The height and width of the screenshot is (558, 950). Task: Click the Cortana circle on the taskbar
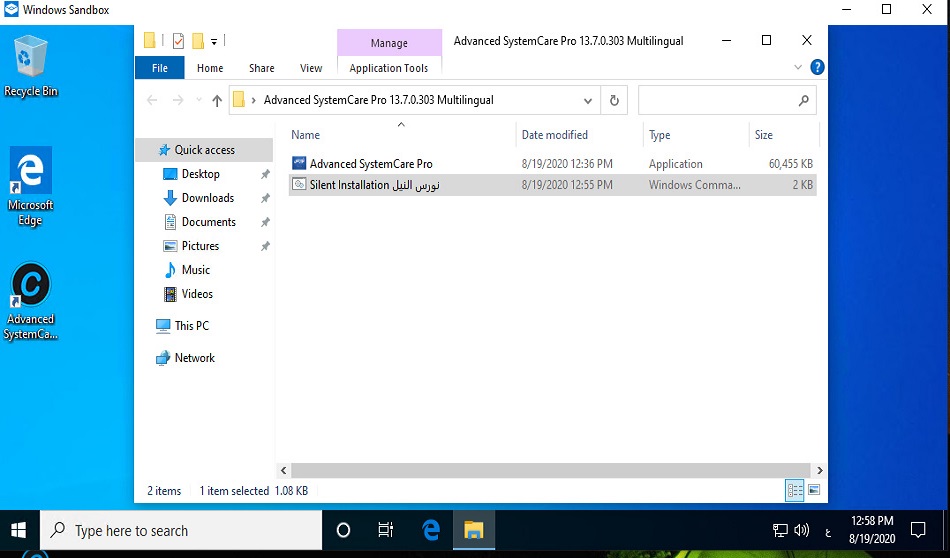[x=343, y=530]
